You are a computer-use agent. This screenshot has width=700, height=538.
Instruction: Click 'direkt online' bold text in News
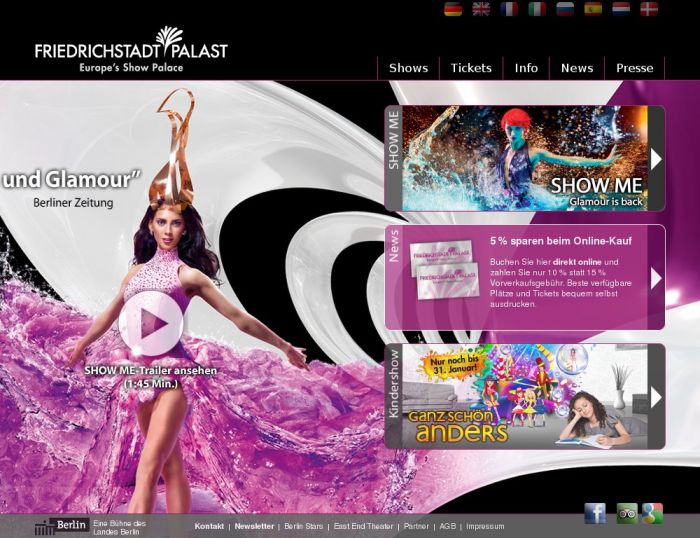(577, 262)
